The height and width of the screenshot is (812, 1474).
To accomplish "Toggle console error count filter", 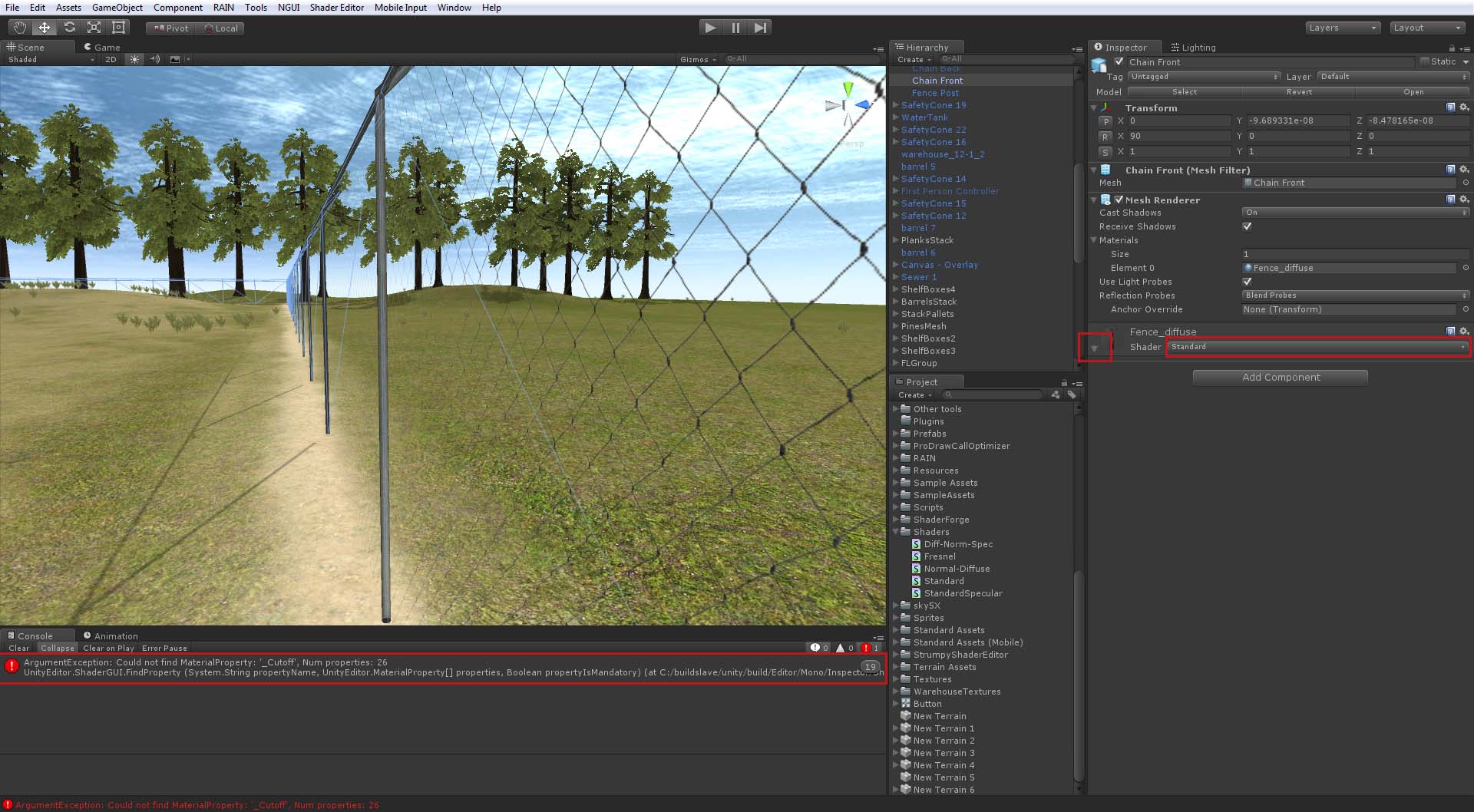I will [871, 648].
